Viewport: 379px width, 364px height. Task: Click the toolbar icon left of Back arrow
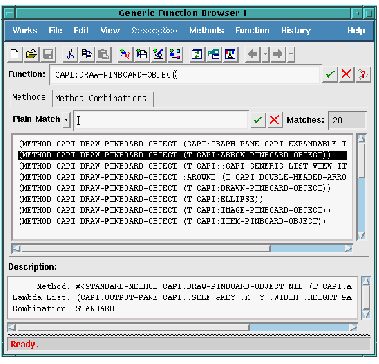pyautogui.click(x=231, y=54)
